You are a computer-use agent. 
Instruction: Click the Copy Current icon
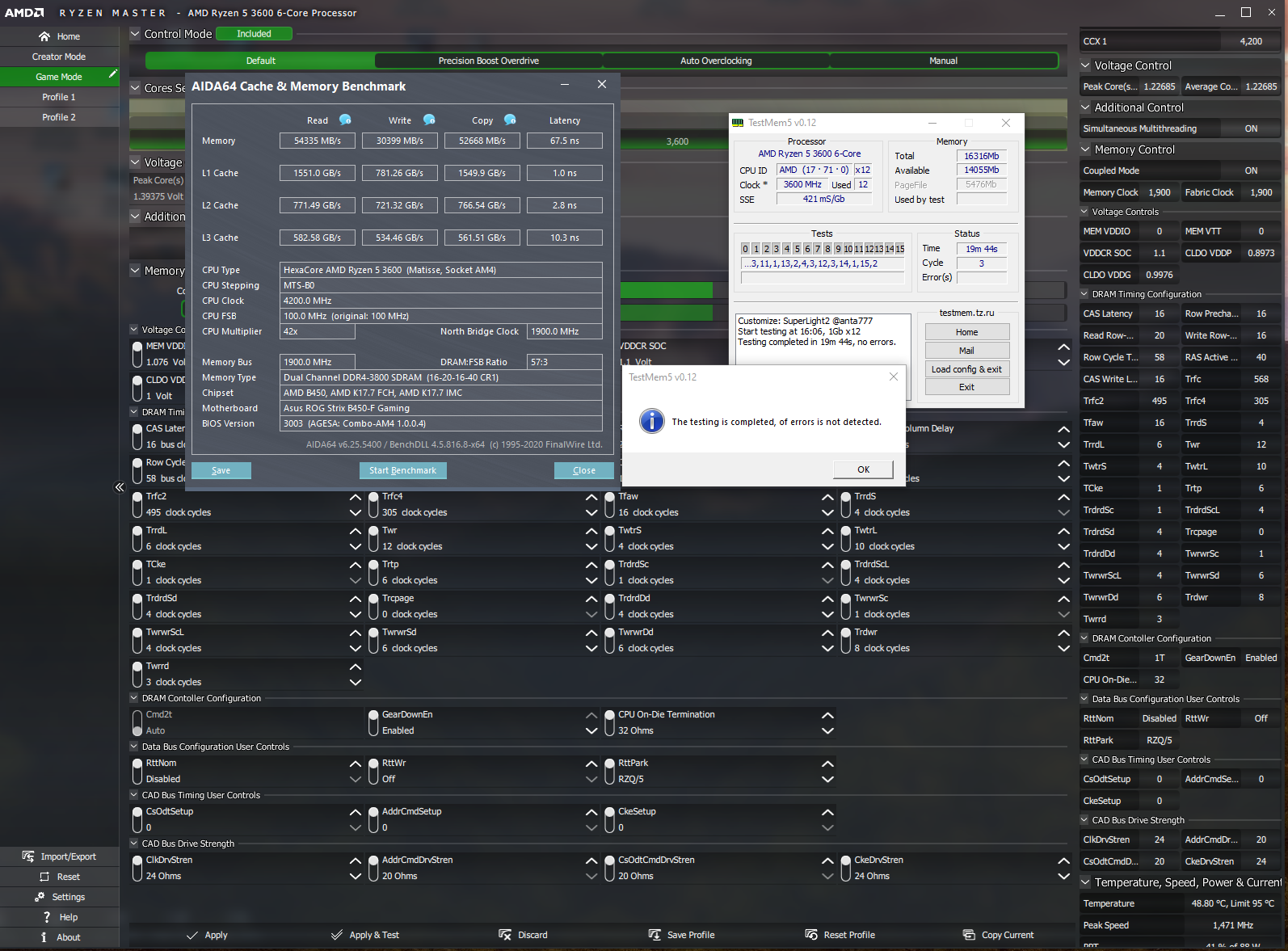pyautogui.click(x=969, y=935)
